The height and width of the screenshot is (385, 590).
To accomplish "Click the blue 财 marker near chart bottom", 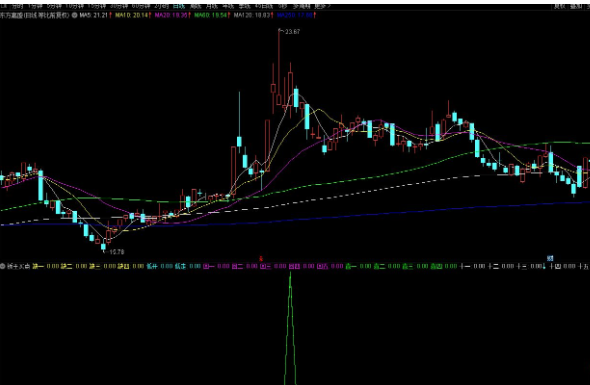I will point(550,258).
